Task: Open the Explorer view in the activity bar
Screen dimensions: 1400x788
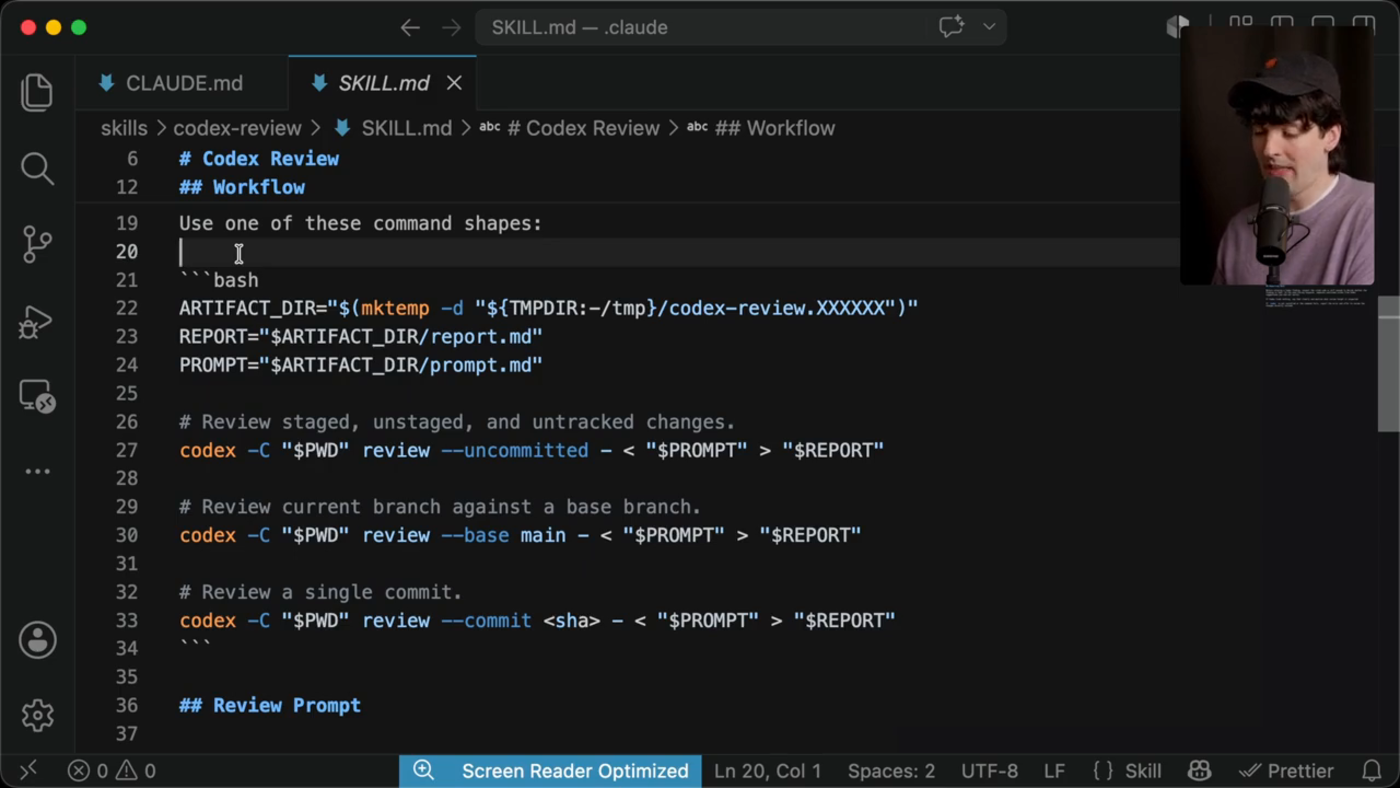Action: [x=37, y=92]
